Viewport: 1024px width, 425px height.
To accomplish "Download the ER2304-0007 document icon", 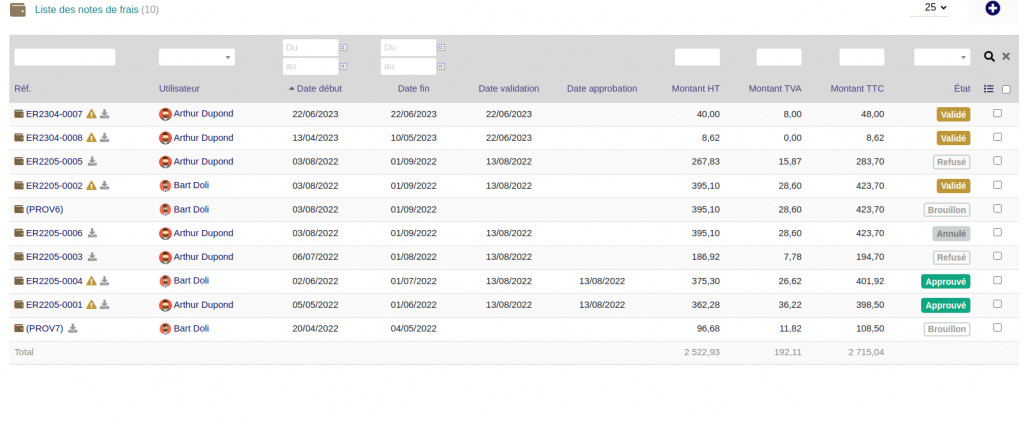I will (104, 114).
